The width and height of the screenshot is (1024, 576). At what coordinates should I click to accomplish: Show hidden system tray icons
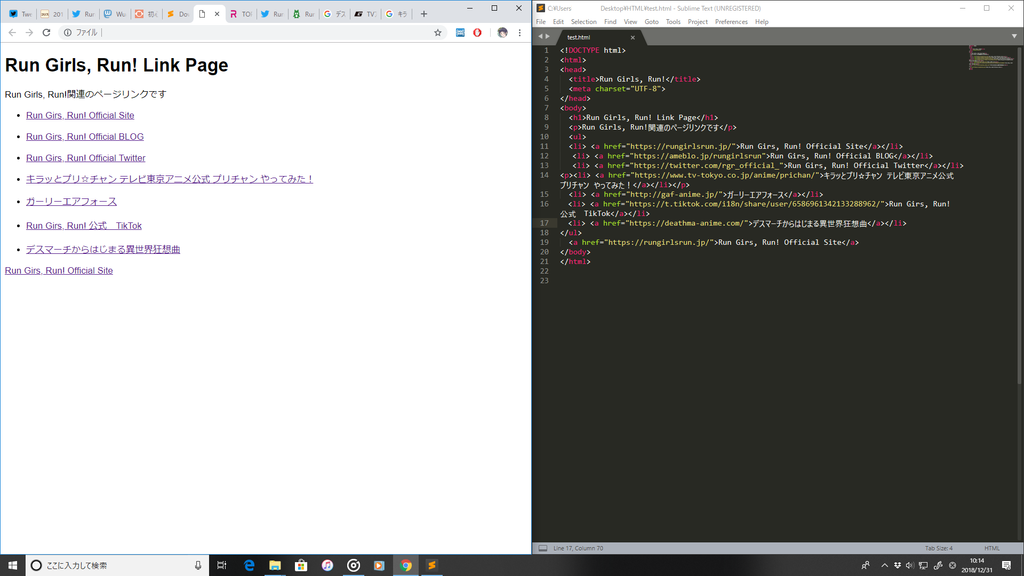click(x=884, y=566)
